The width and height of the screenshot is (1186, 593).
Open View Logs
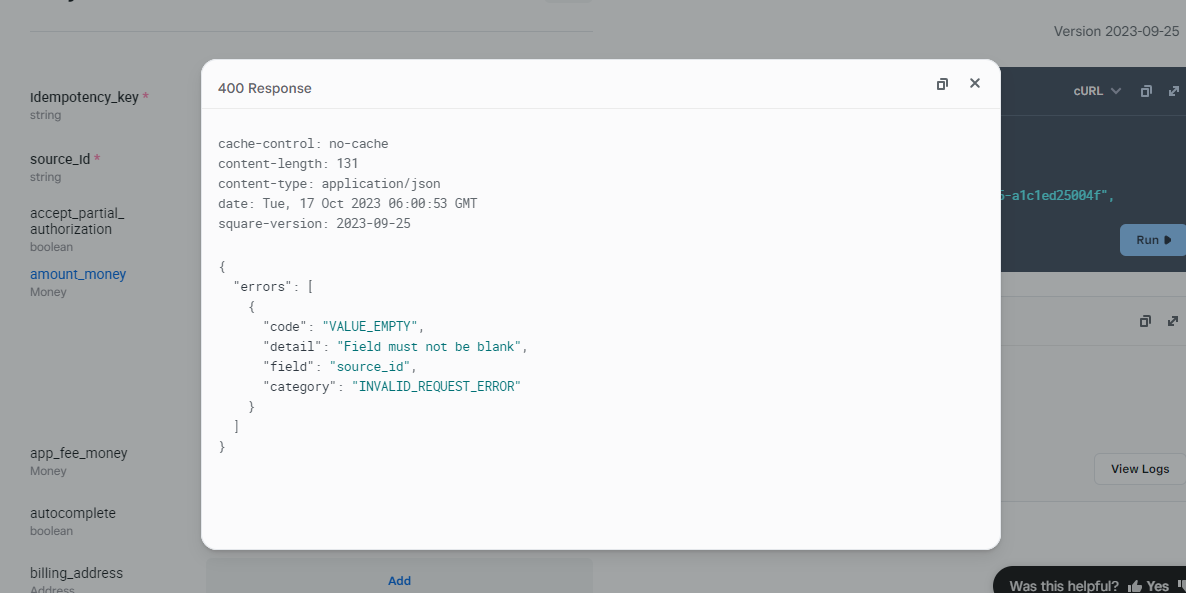point(1139,469)
